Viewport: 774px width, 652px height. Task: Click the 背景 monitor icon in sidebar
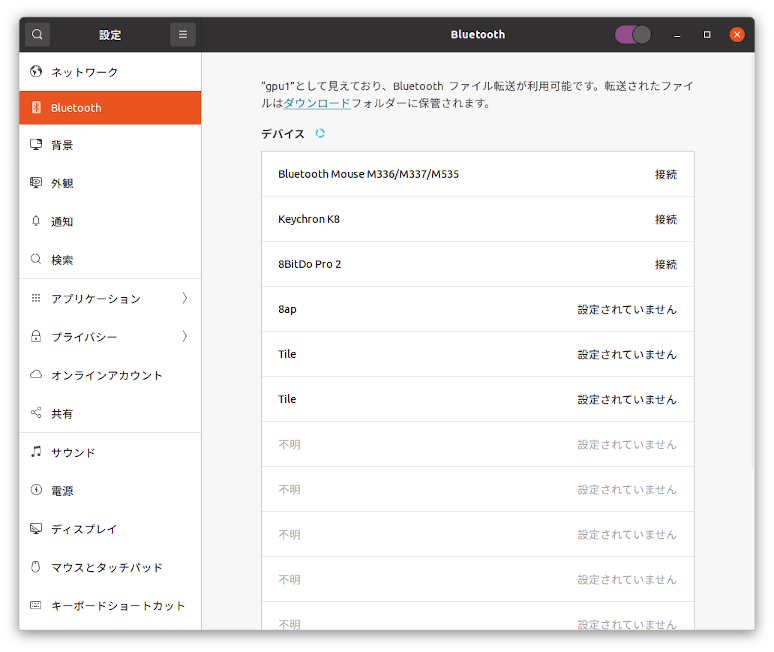[36, 145]
